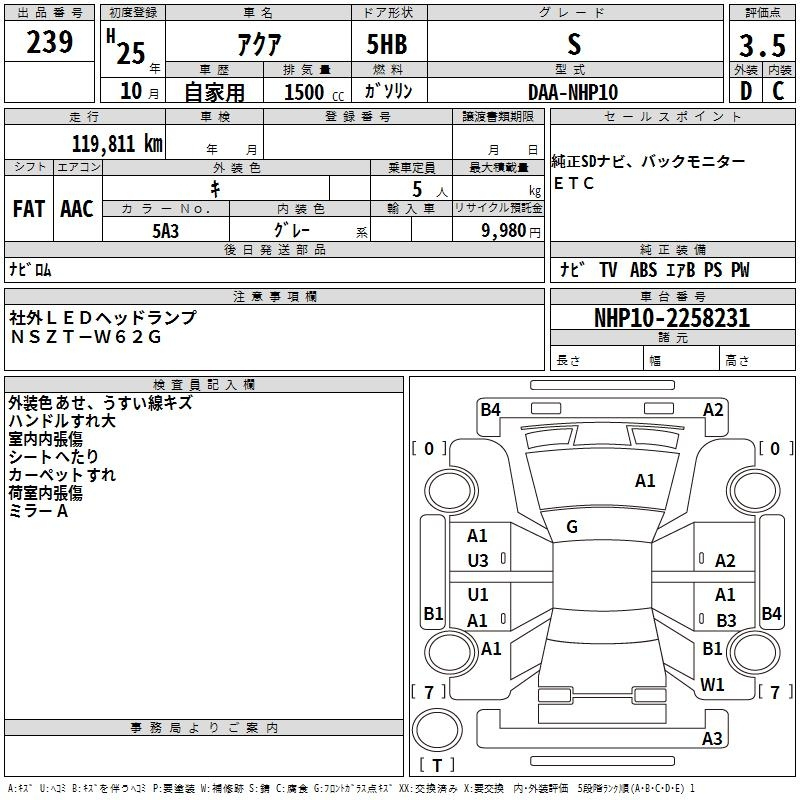Click the リサイクル預託金 header
800x800 pixels.
498,208
